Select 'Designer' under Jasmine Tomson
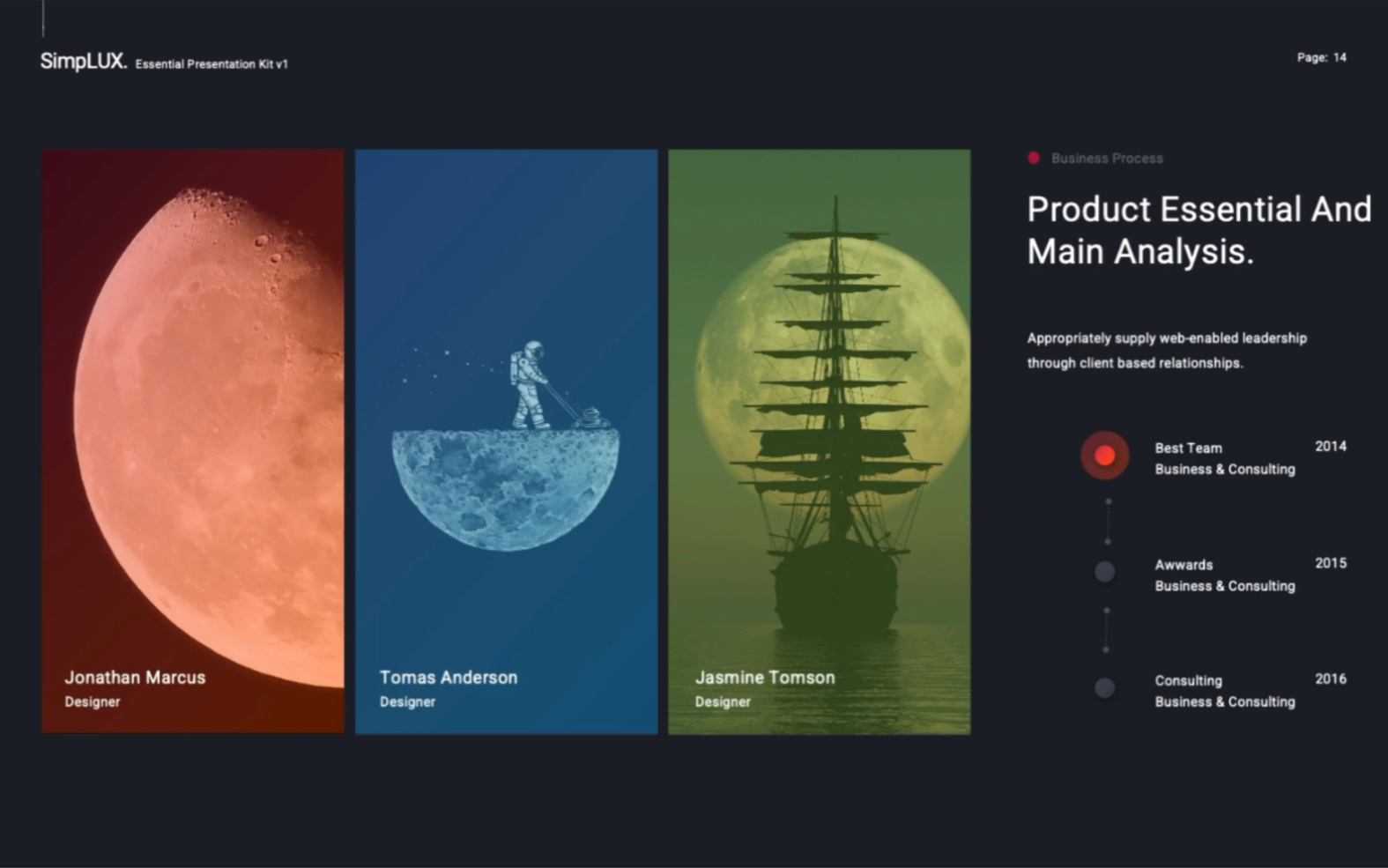 tap(723, 702)
